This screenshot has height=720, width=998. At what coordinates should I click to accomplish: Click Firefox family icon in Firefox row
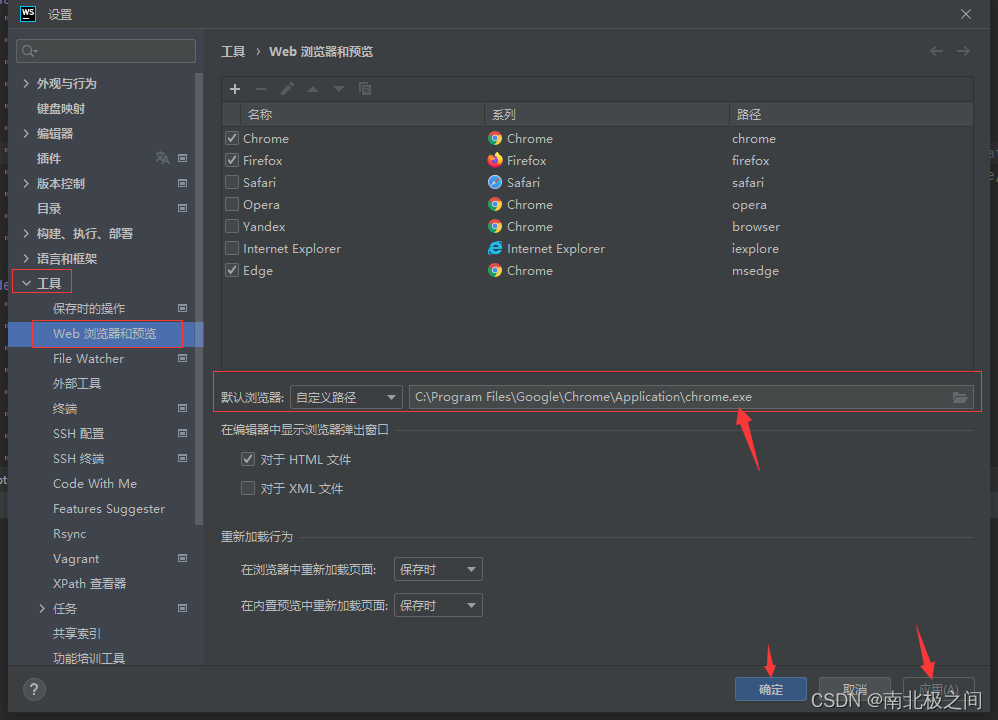point(495,160)
